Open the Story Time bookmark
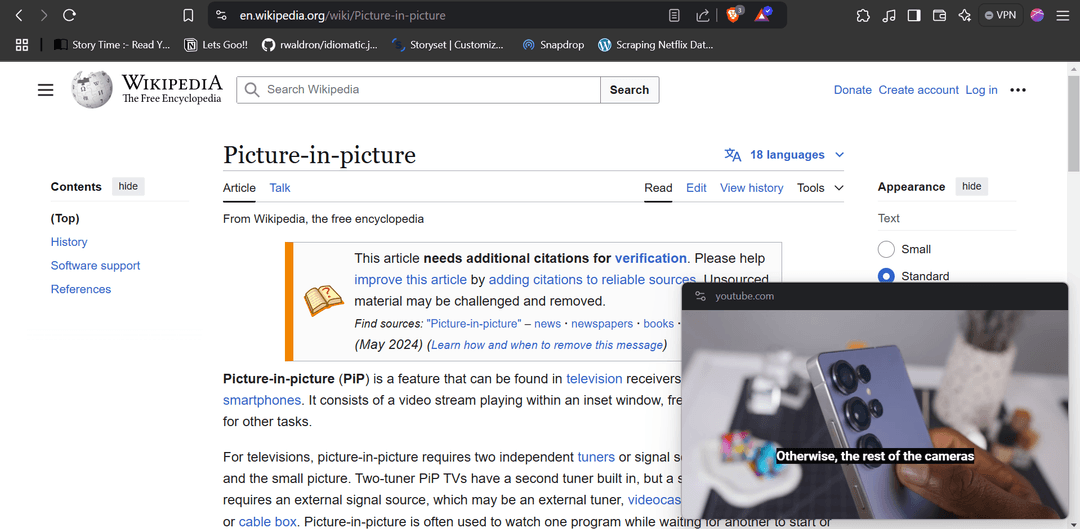This screenshot has width=1080, height=529. pyautogui.click(x=112, y=45)
